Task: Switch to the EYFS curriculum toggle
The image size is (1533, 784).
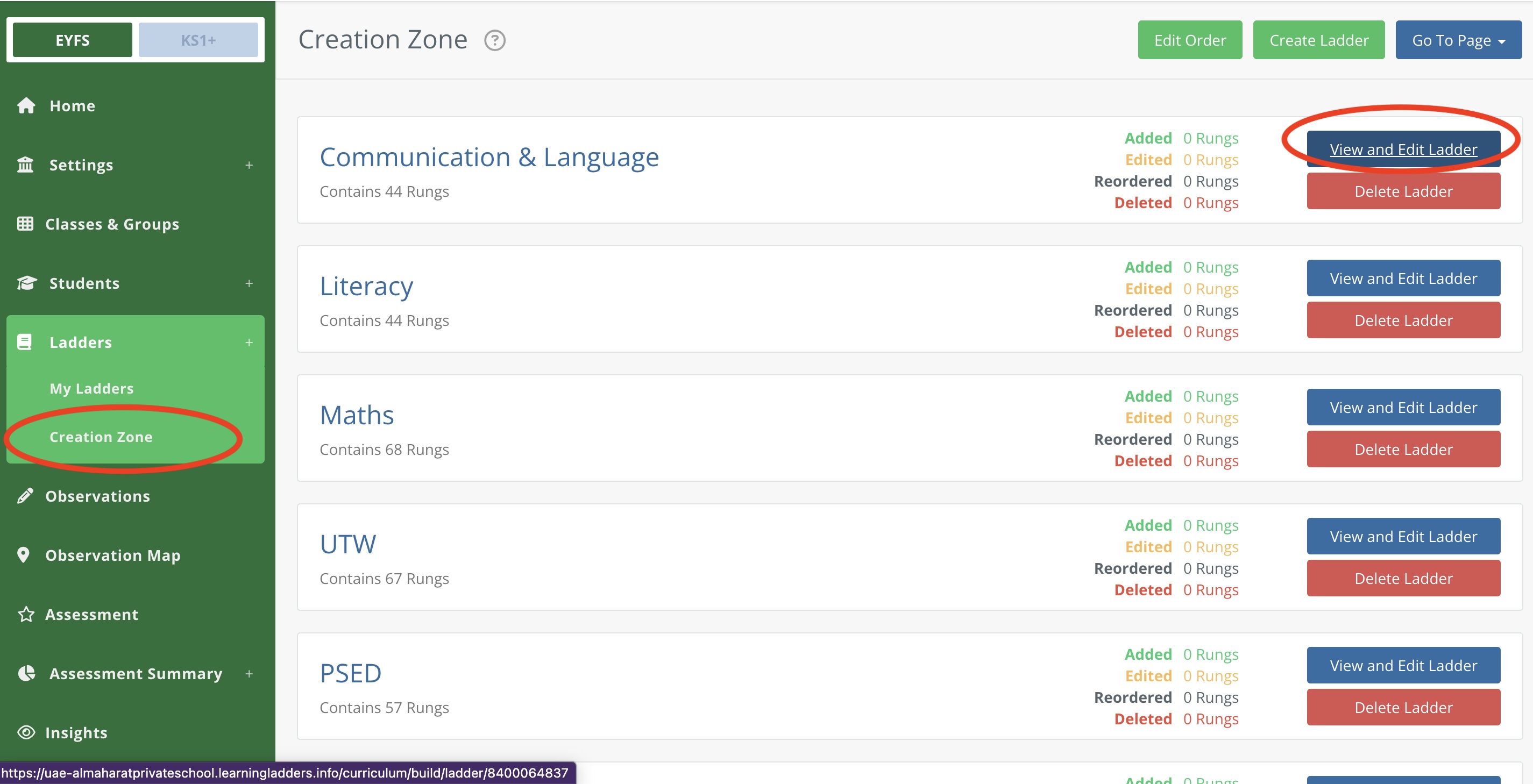Action: (72, 40)
